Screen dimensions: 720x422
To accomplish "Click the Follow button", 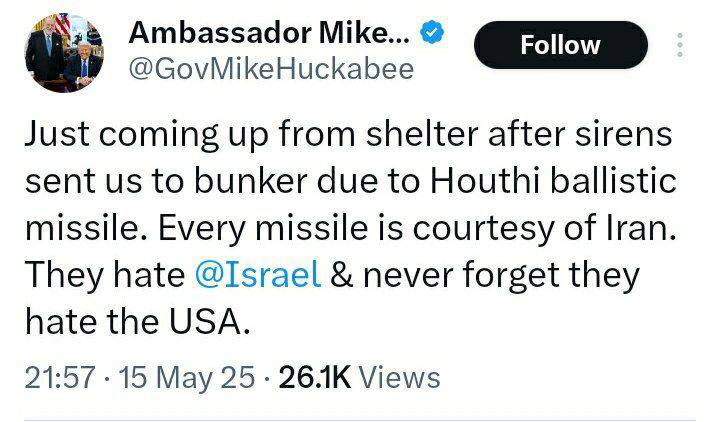I will click(x=561, y=46).
